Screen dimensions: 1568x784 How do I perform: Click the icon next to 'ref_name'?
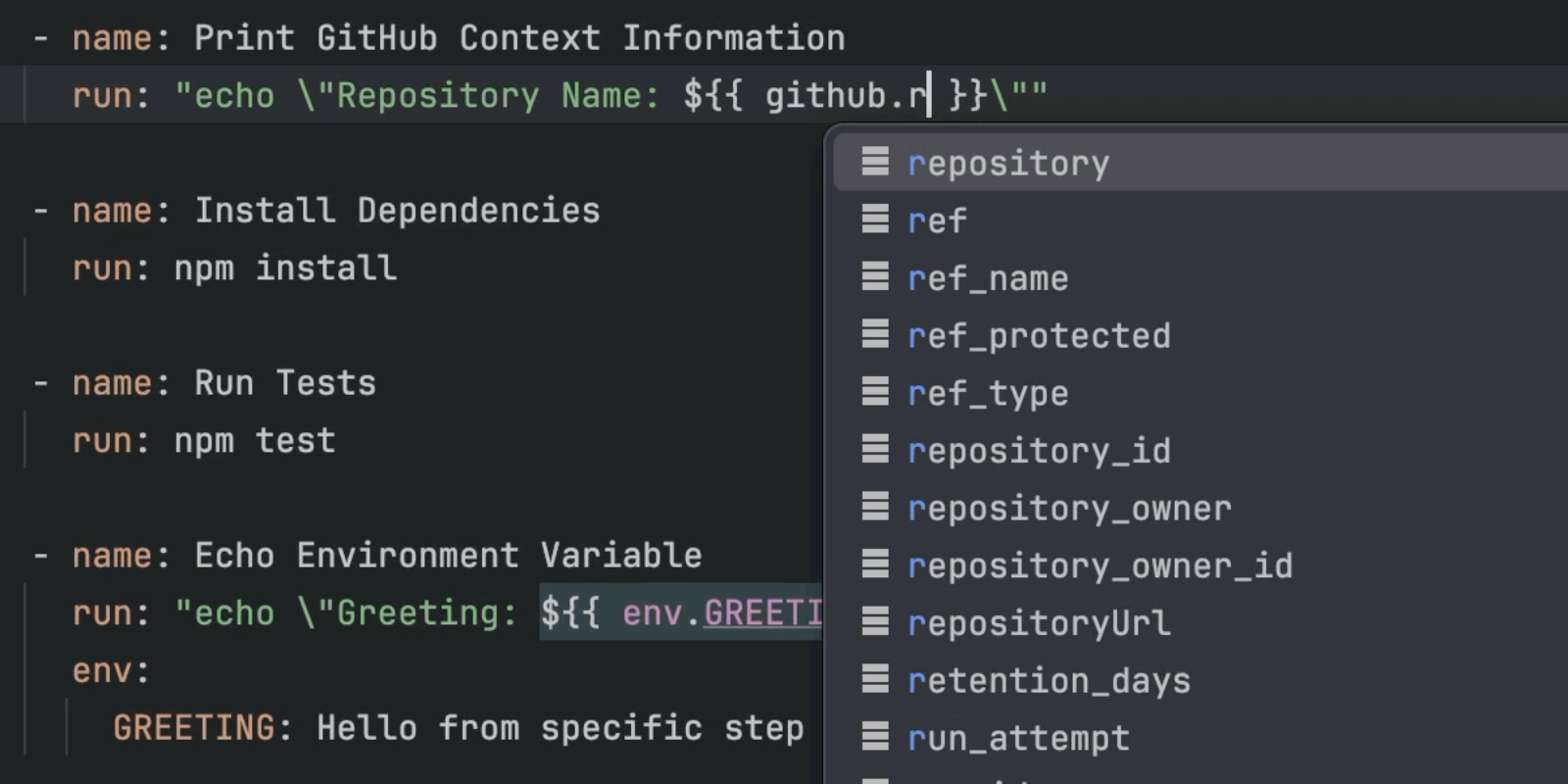[x=875, y=276]
